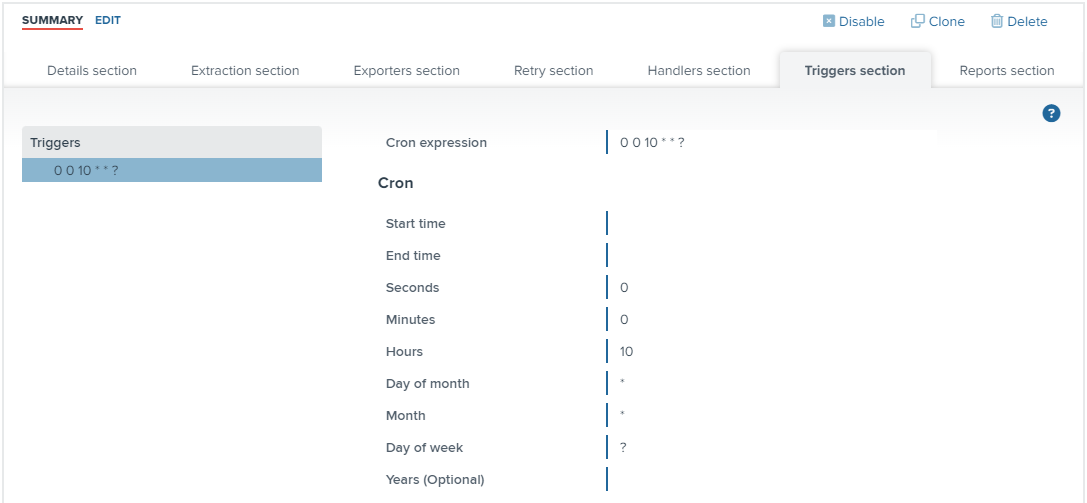Click the Delete text link
Screen dimensions: 1087x503
click(x=1027, y=21)
